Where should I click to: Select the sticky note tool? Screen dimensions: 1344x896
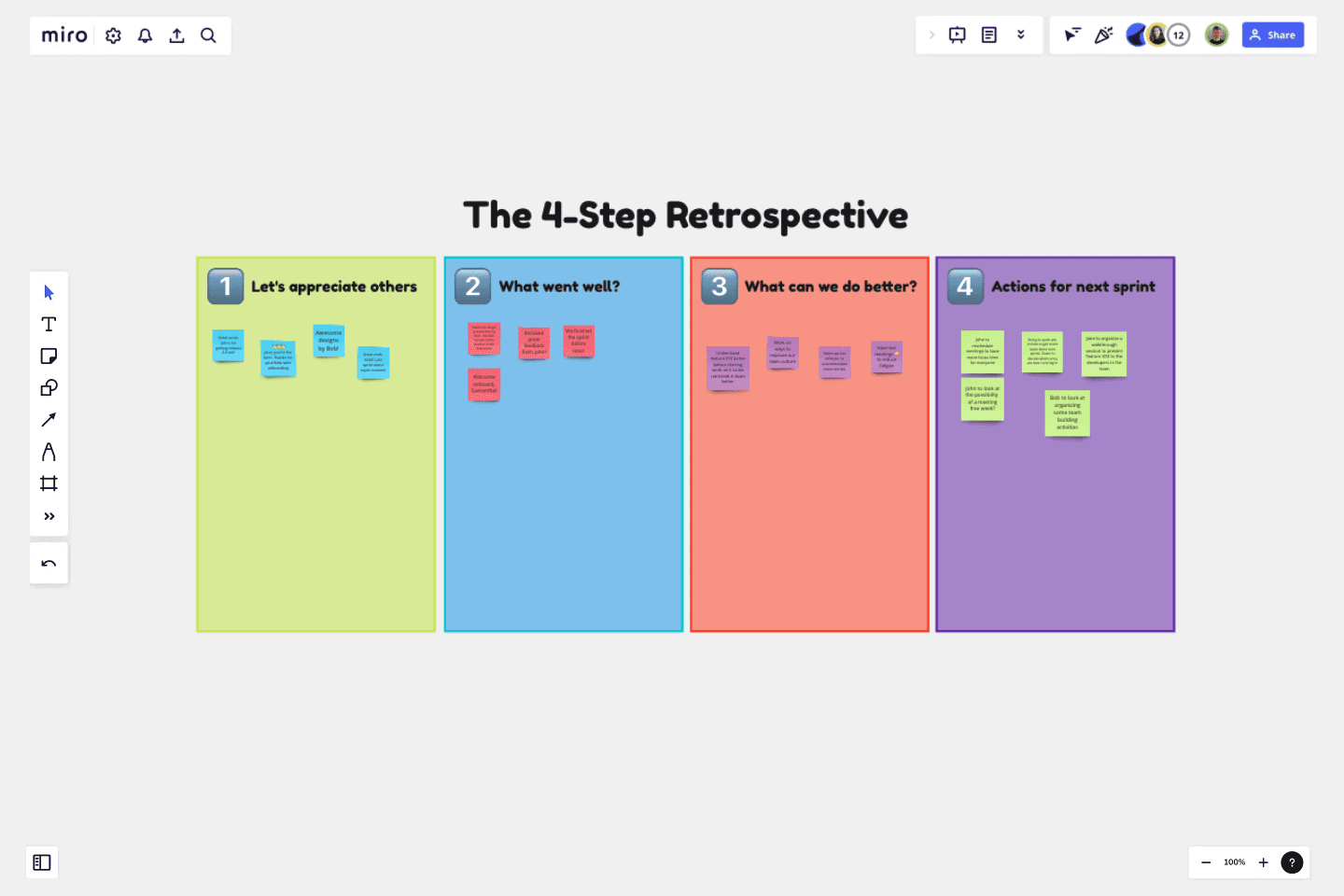[49, 356]
